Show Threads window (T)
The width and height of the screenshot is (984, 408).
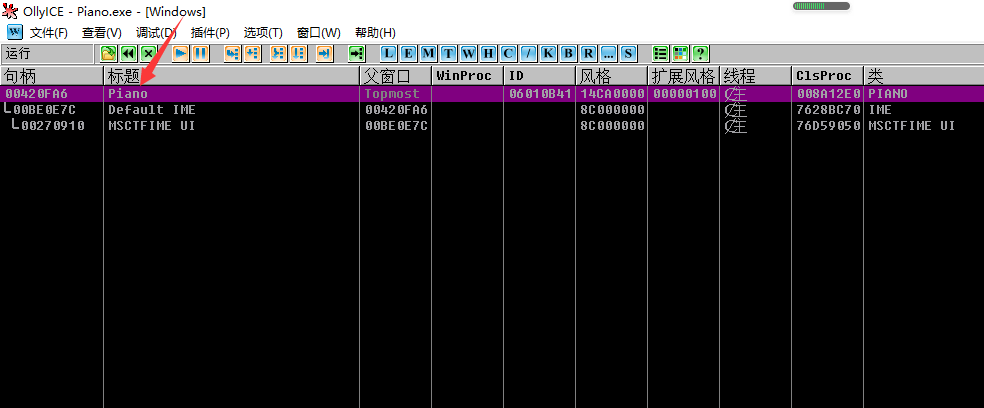448,53
